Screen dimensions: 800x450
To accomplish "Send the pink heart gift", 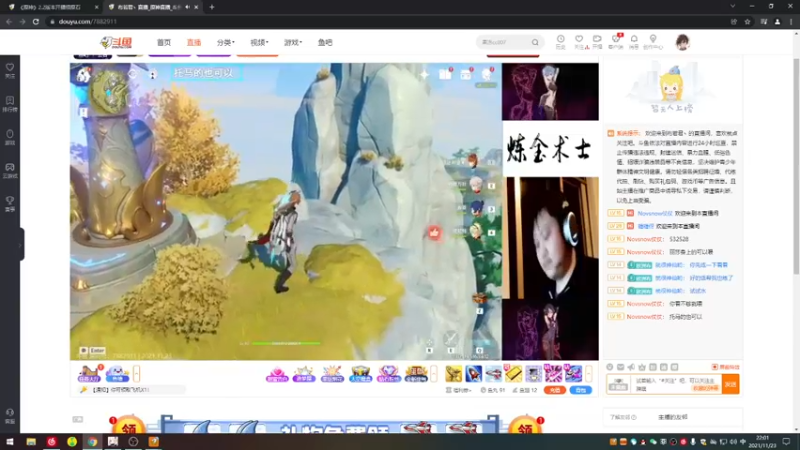I will (277, 373).
